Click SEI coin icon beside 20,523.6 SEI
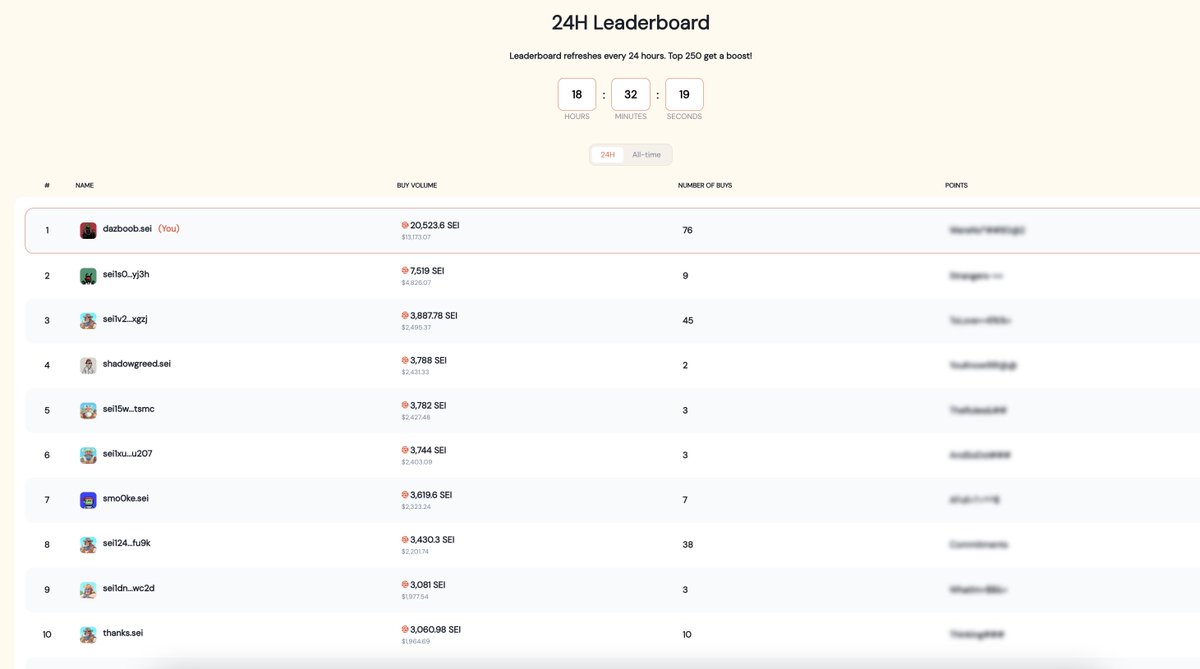Viewport: 1200px width, 669px height. [x=405, y=225]
